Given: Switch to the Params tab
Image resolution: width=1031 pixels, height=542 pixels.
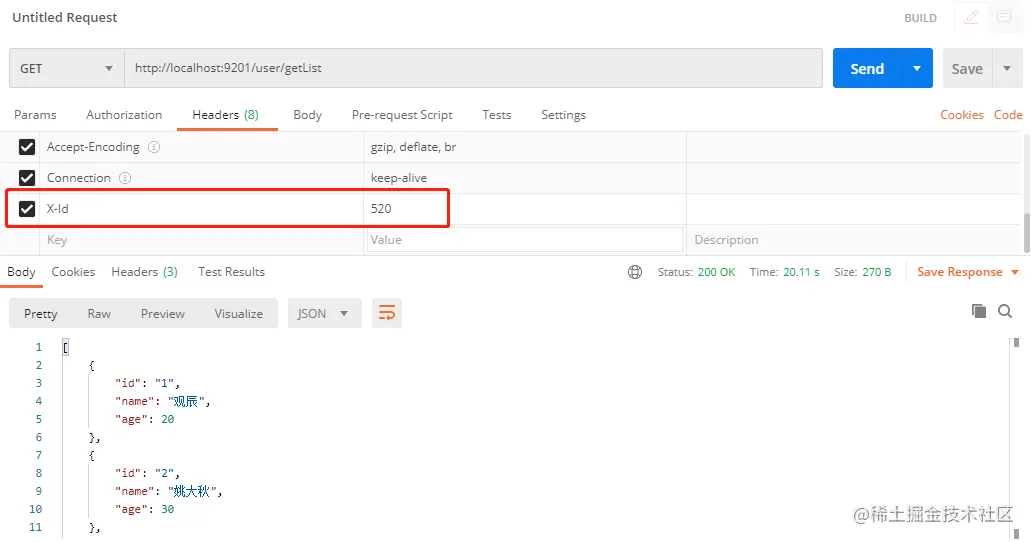Looking at the screenshot, I should click(36, 115).
